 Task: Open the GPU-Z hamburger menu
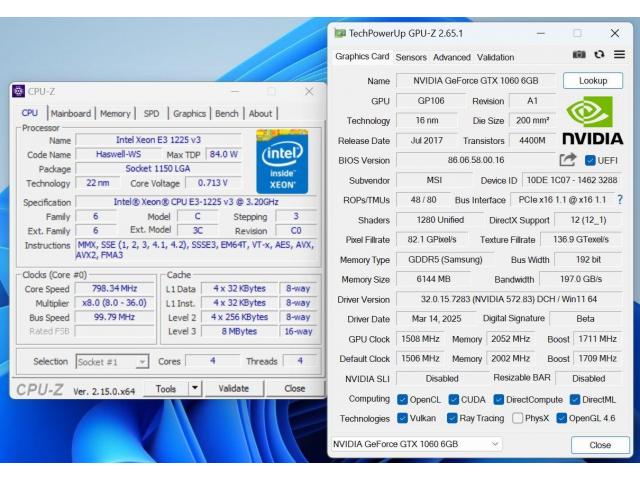619,54
